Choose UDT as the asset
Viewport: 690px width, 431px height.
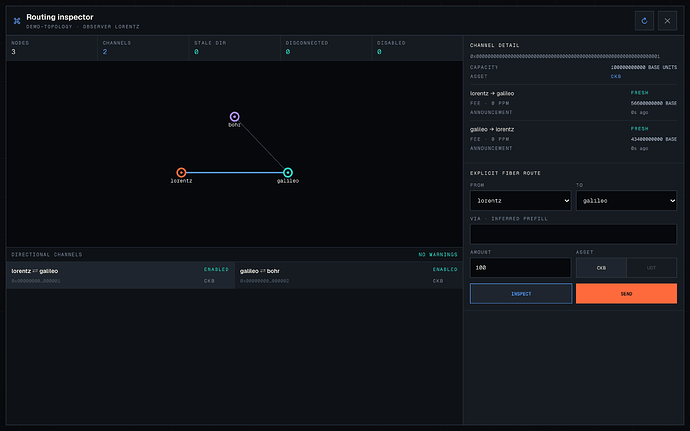[x=651, y=268]
